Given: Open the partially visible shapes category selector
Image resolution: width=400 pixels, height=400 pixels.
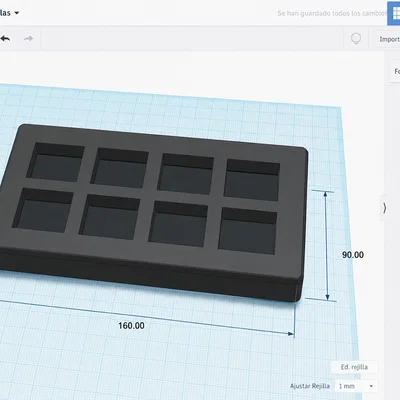Looking at the screenshot, I should point(396,71).
